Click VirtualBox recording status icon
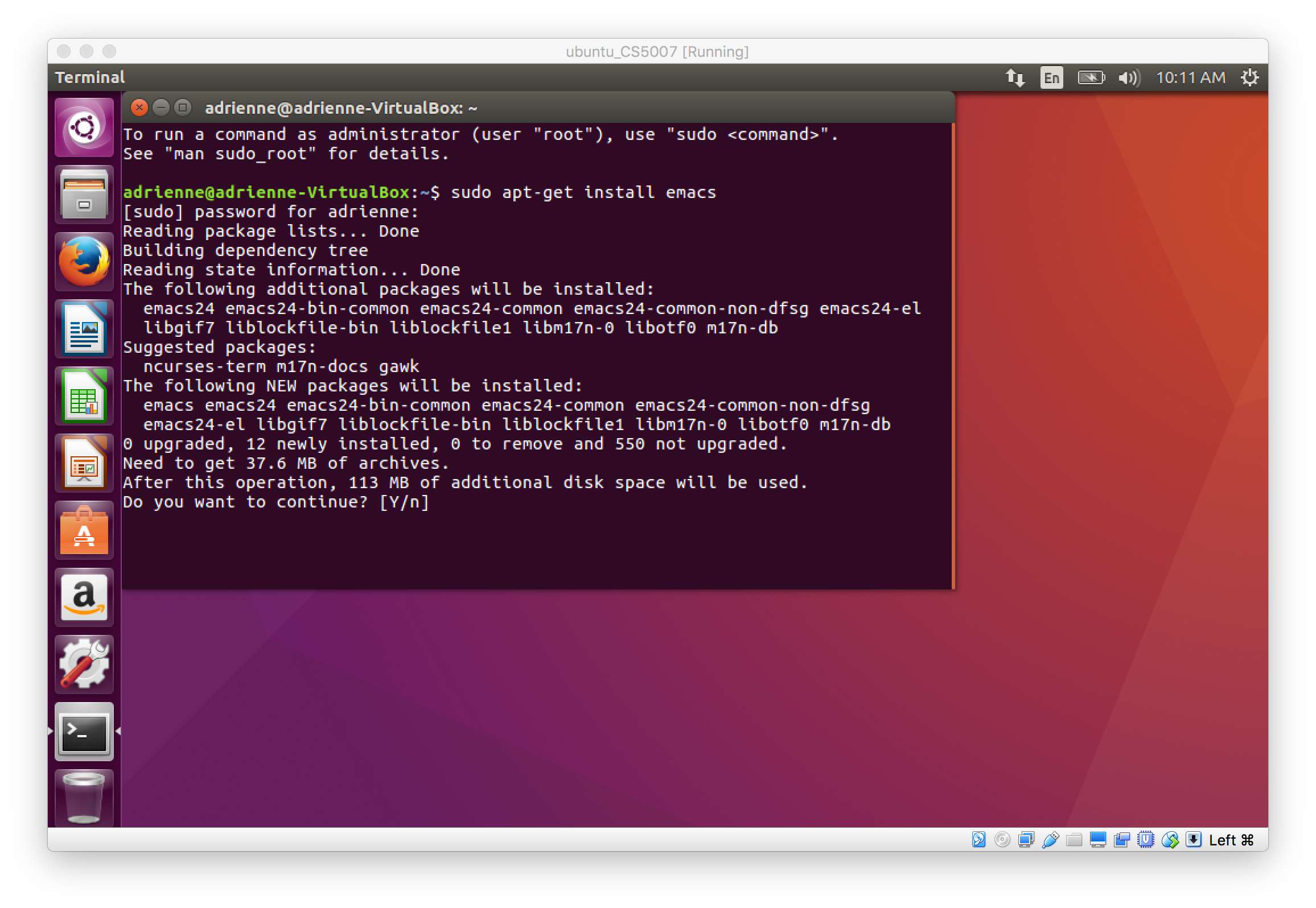The image size is (1316, 908). pos(1122,840)
